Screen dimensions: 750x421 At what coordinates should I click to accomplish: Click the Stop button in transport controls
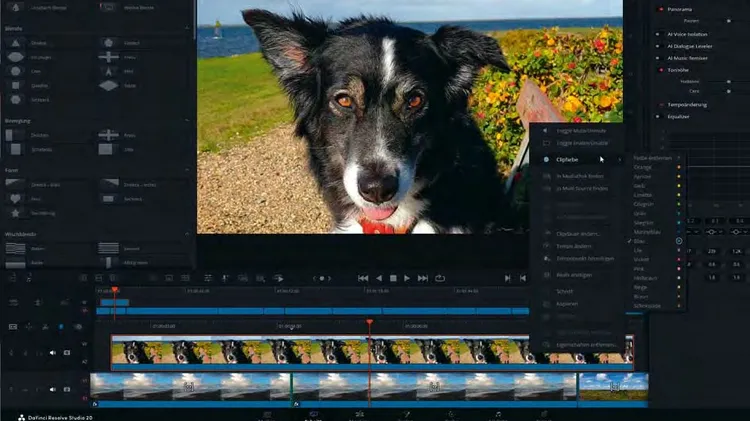point(393,278)
